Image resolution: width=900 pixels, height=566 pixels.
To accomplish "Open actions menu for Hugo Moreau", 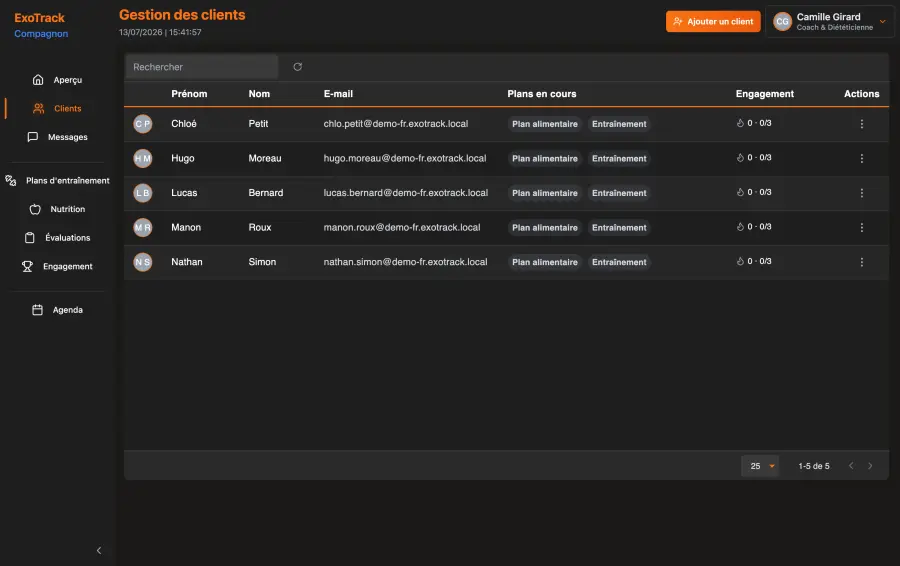I will (862, 158).
